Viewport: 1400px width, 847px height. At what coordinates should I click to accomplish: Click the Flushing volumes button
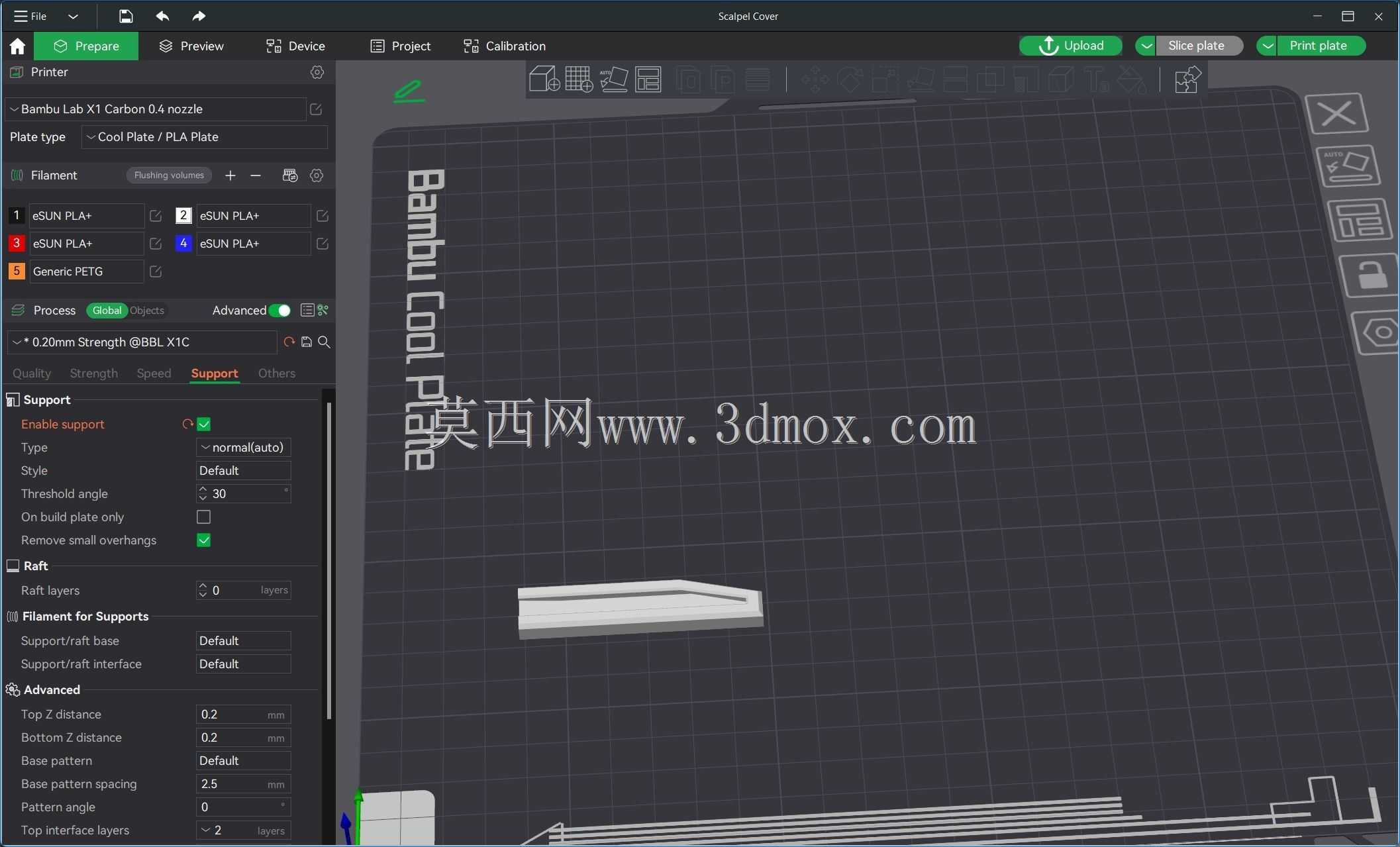pyautogui.click(x=169, y=175)
